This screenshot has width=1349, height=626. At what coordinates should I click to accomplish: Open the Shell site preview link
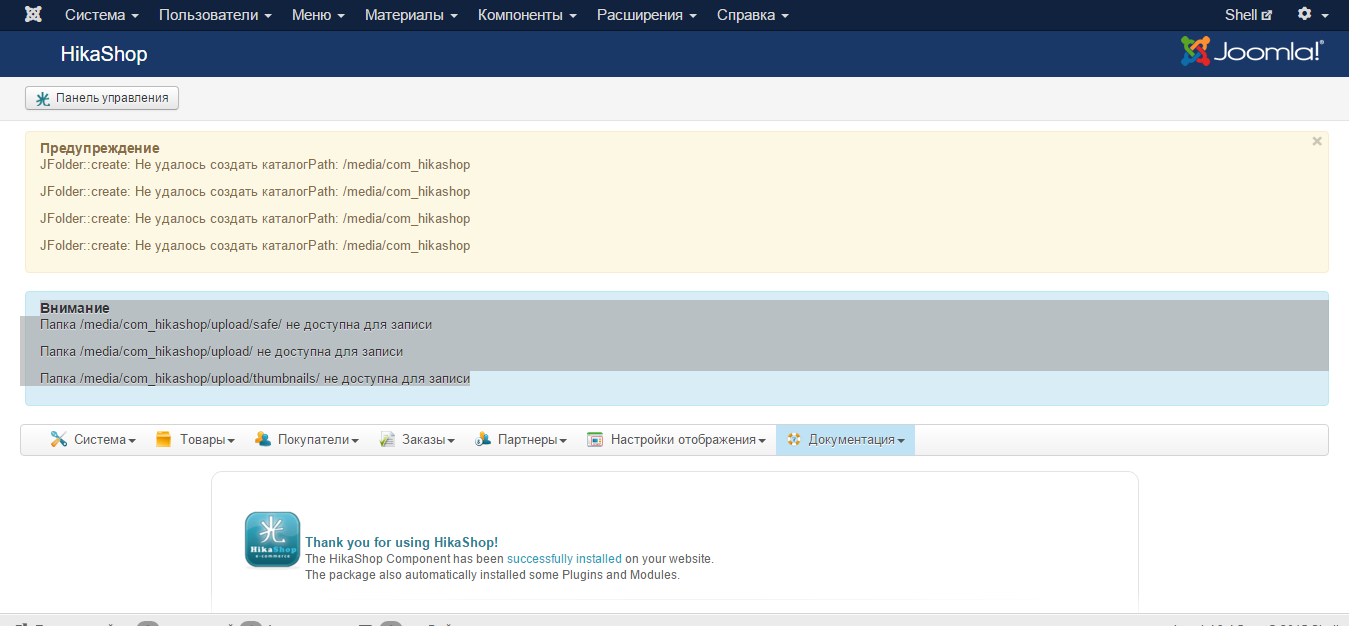(x=1248, y=15)
